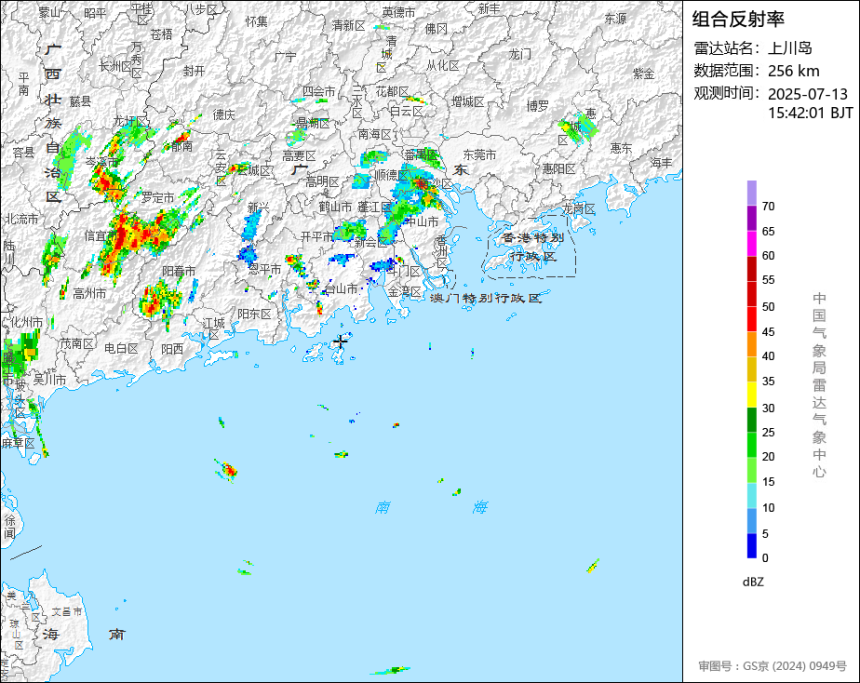This screenshot has height=683, width=860.
Task: Select the 信宜市 city label
Action: pyautogui.click(x=101, y=236)
